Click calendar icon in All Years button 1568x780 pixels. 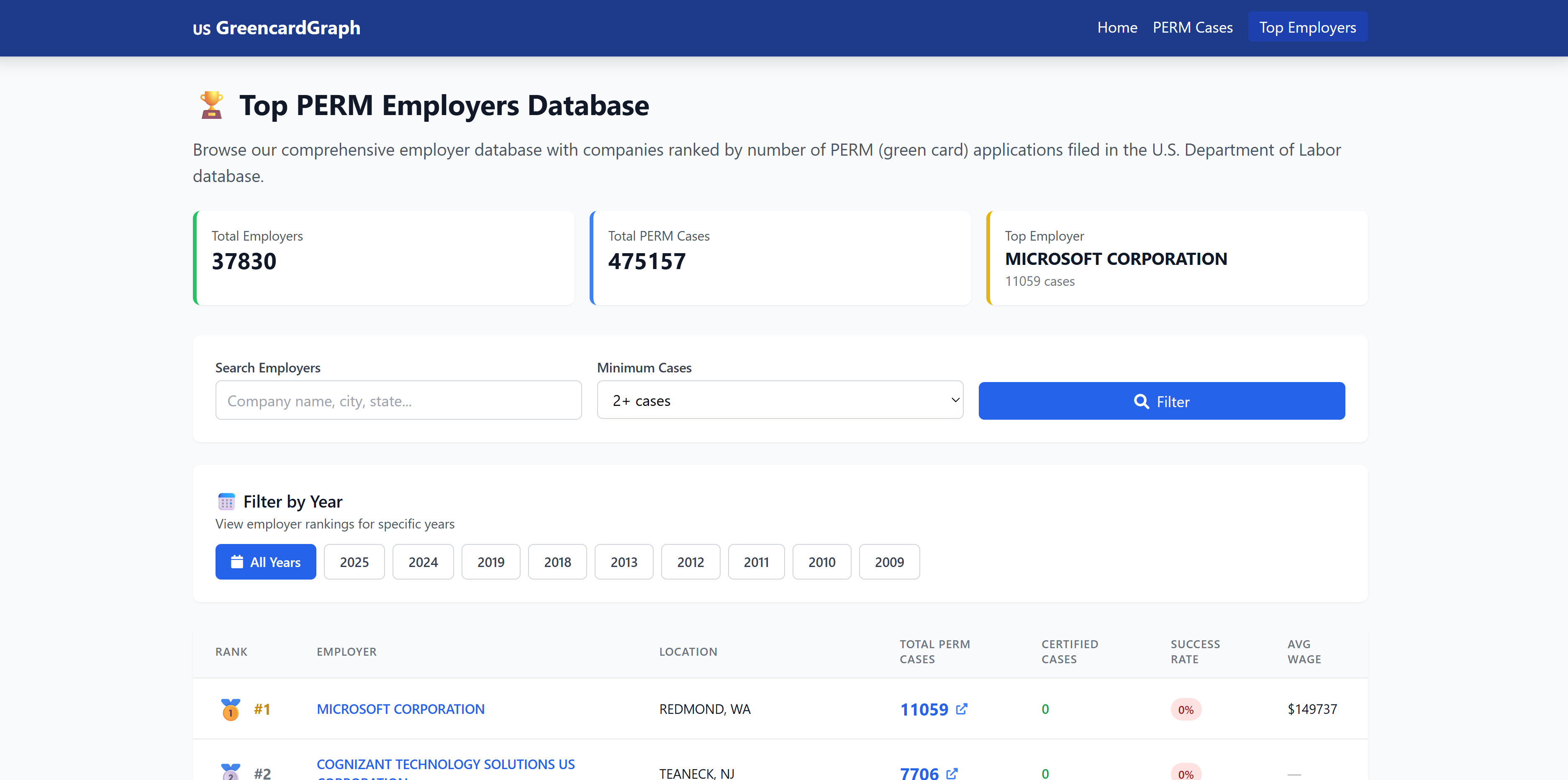pos(237,562)
